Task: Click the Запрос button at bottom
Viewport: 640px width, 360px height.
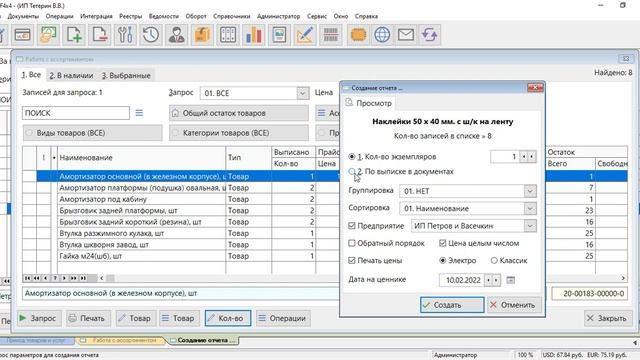Action: tap(39, 318)
